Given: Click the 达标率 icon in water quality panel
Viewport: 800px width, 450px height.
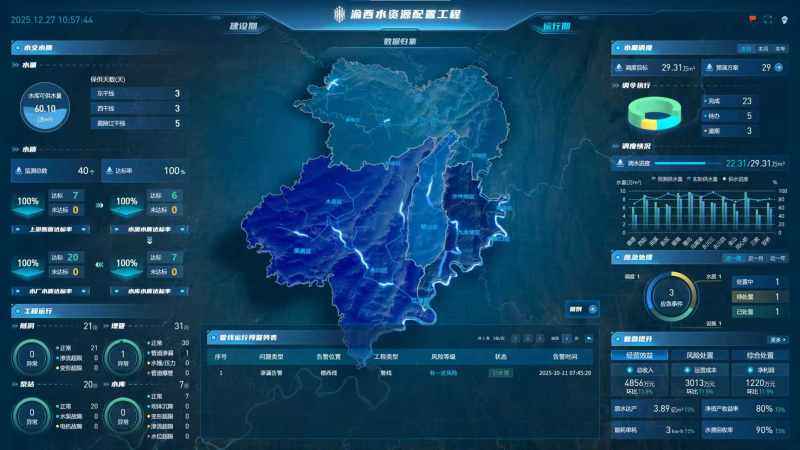Looking at the screenshot, I should click(108, 171).
